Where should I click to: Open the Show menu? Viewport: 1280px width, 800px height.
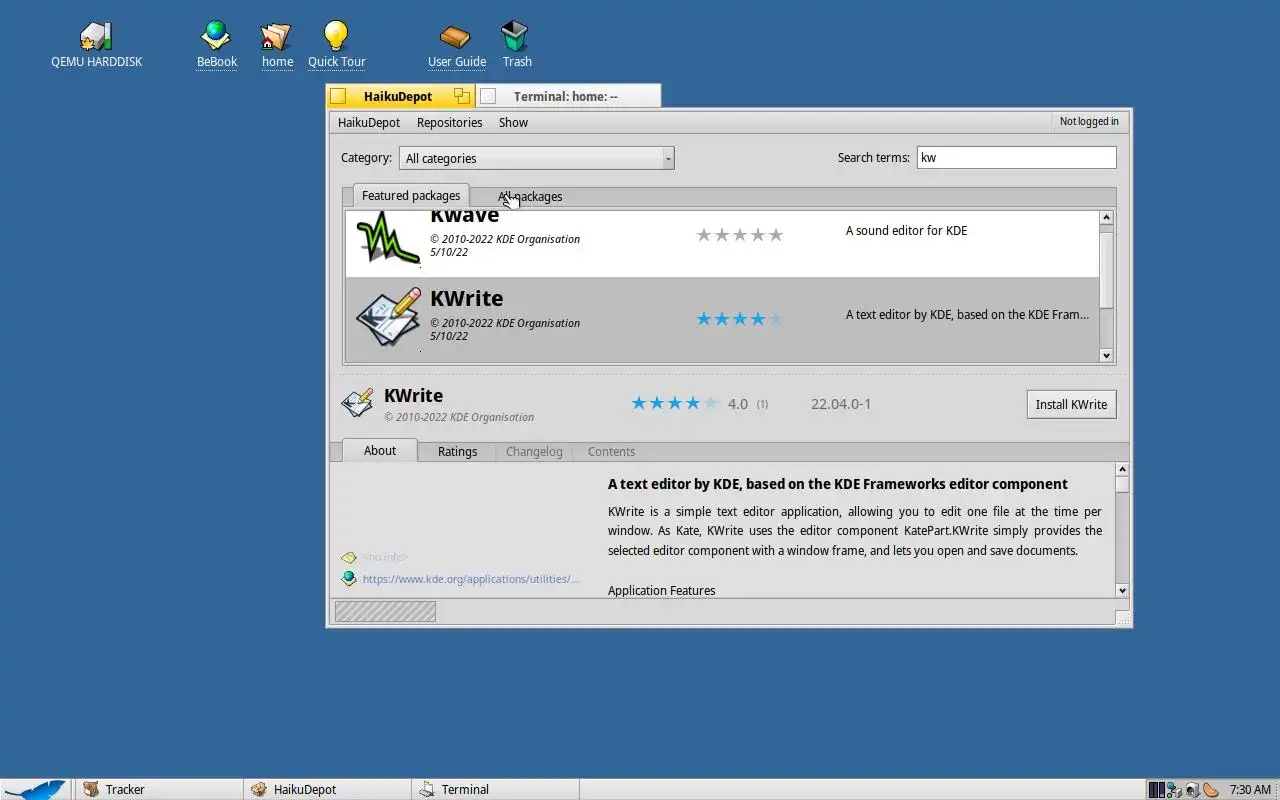[513, 122]
